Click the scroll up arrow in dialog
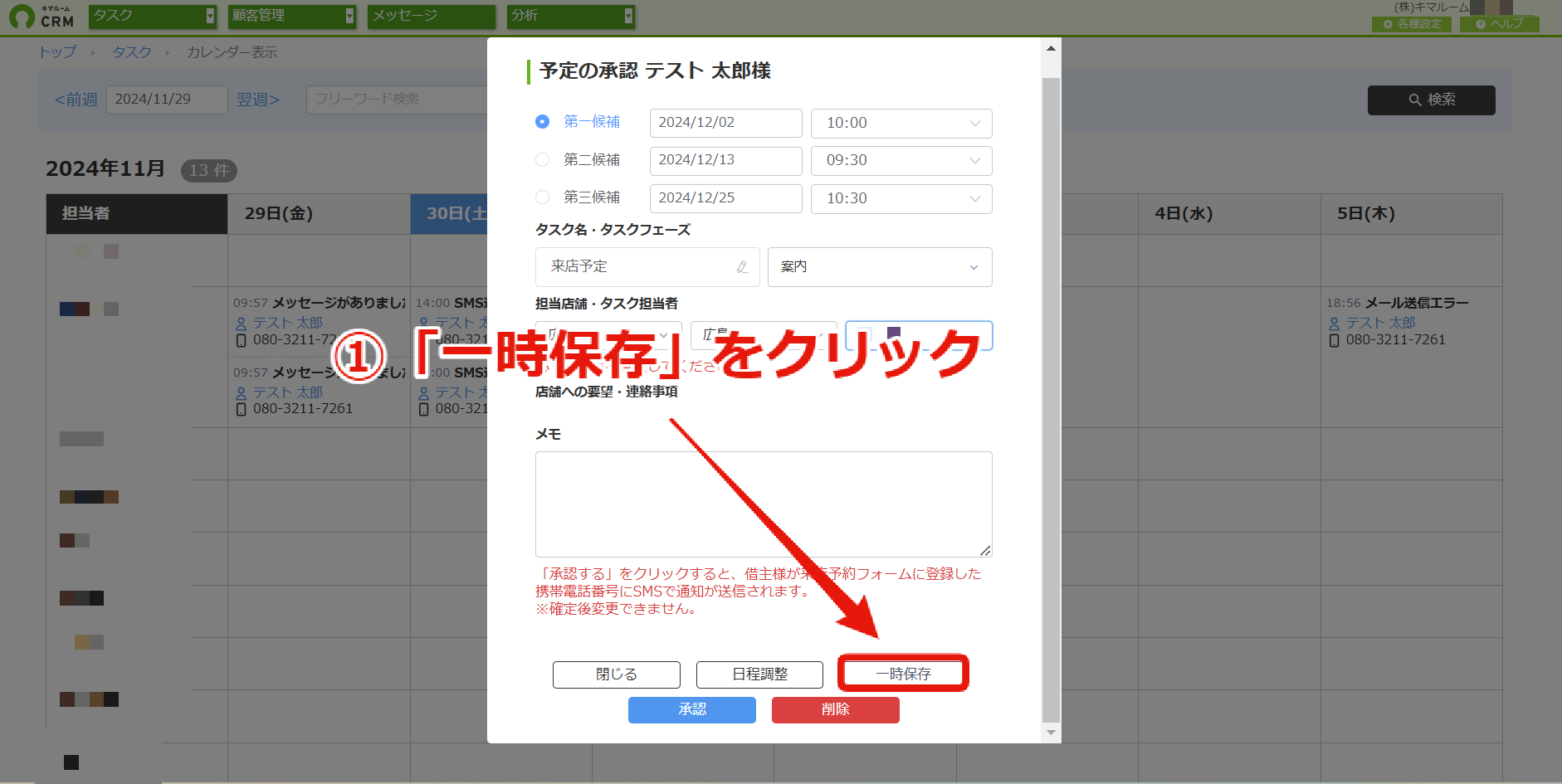Image resolution: width=1562 pixels, height=784 pixels. click(x=1051, y=48)
